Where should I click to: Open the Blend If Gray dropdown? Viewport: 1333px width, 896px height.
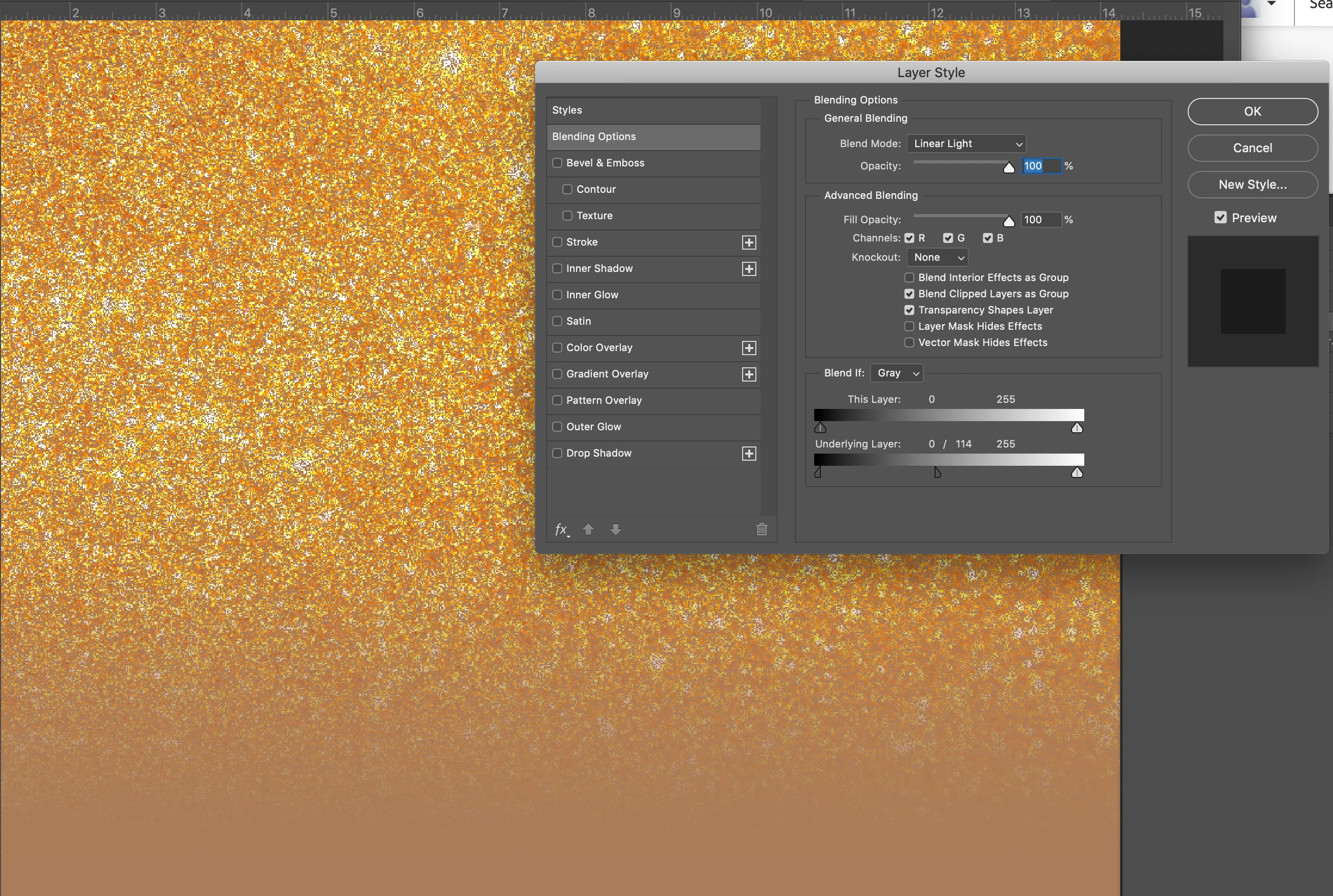[896, 373]
